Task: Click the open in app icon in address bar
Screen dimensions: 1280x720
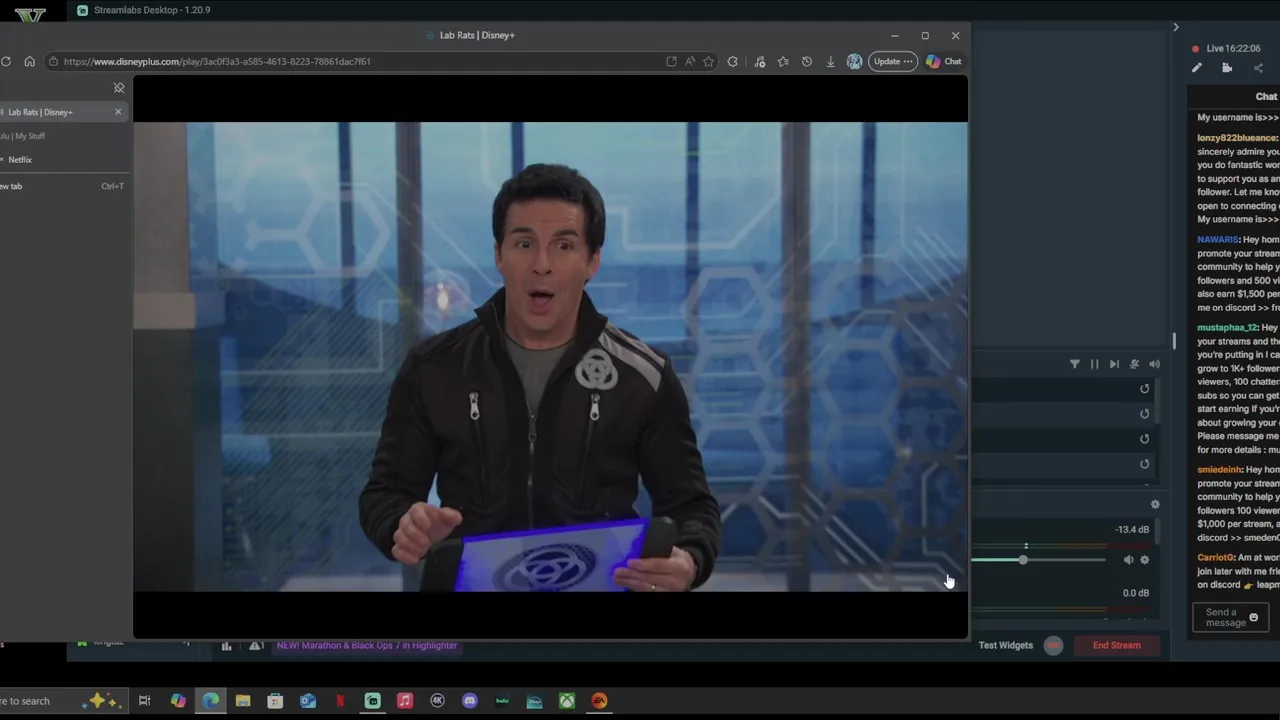Action: pyautogui.click(x=671, y=61)
